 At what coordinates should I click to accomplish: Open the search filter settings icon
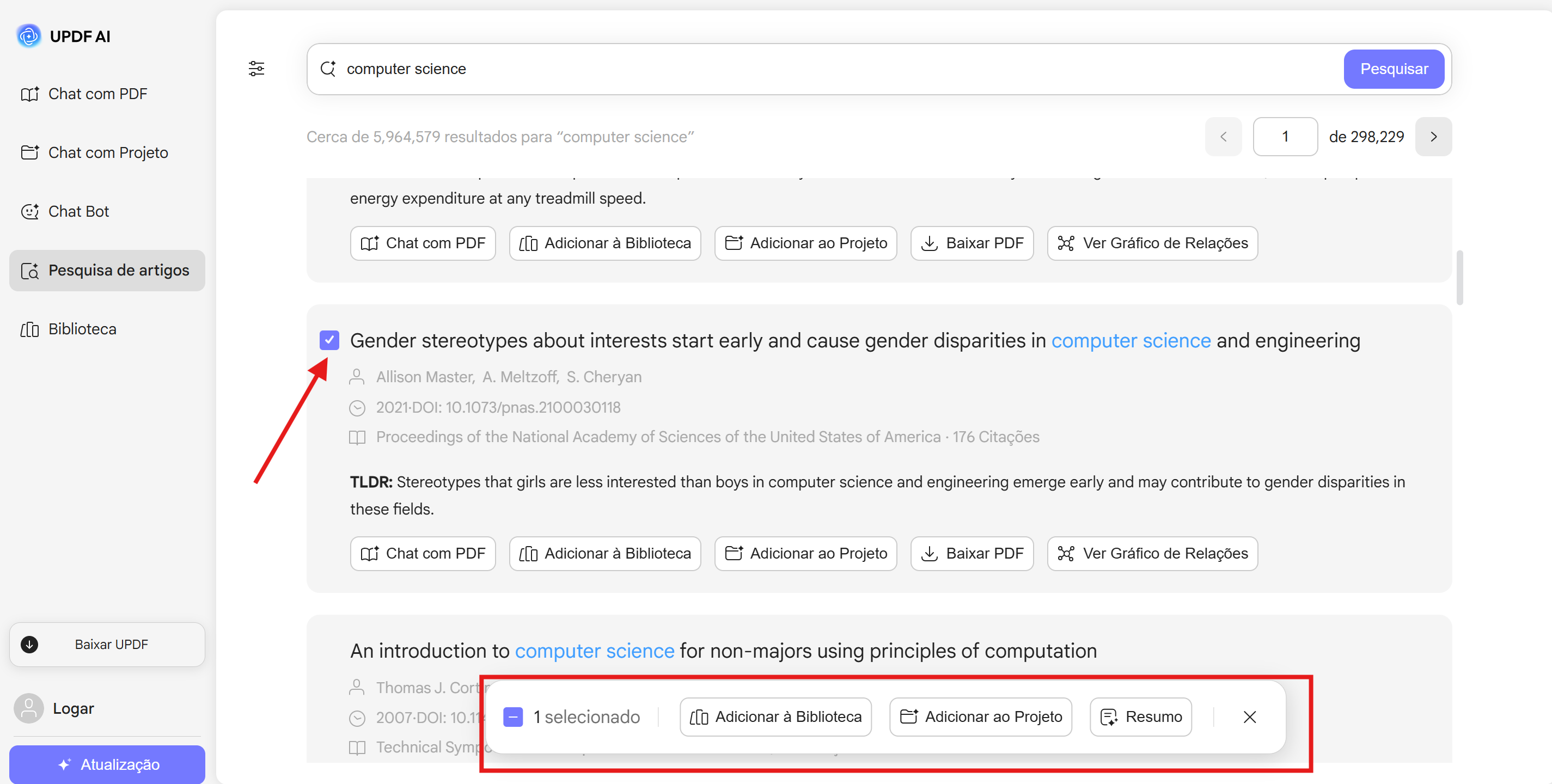point(256,69)
